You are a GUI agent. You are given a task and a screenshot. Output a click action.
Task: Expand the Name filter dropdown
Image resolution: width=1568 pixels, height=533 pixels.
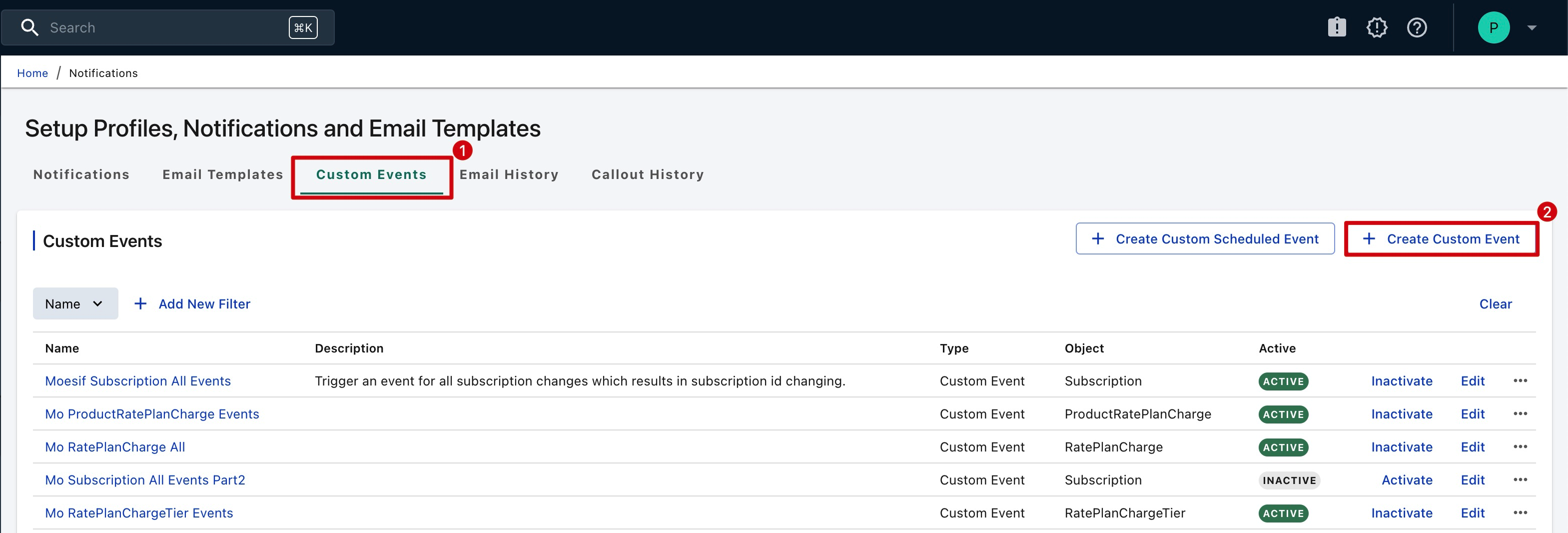[75, 303]
